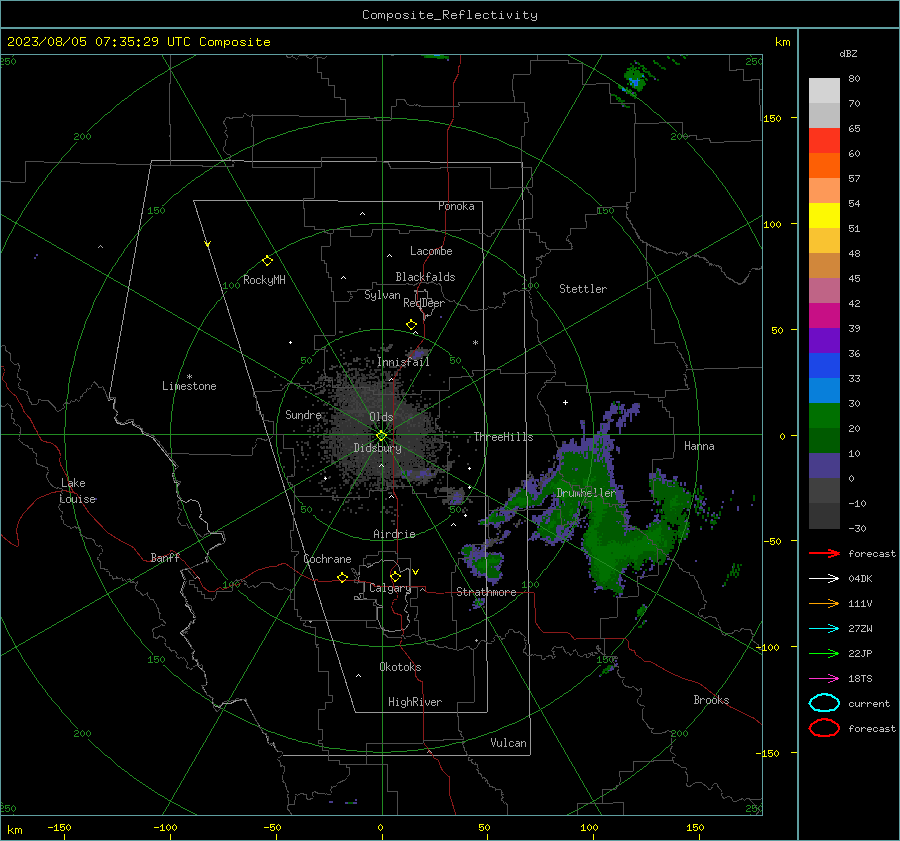900x841 pixels.
Task: Click the yellow diamond marker above Calgary
Action: pyautogui.click(x=395, y=576)
